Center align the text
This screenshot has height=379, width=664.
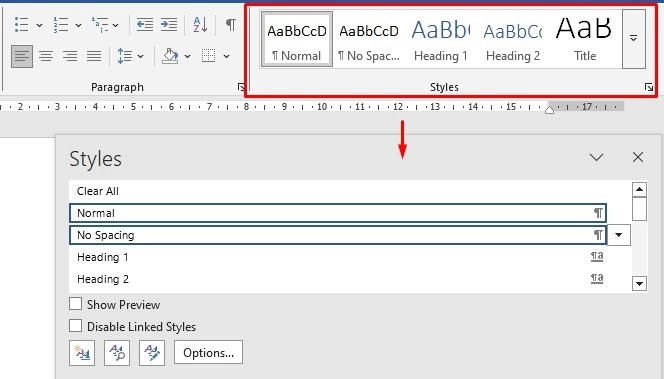46,56
